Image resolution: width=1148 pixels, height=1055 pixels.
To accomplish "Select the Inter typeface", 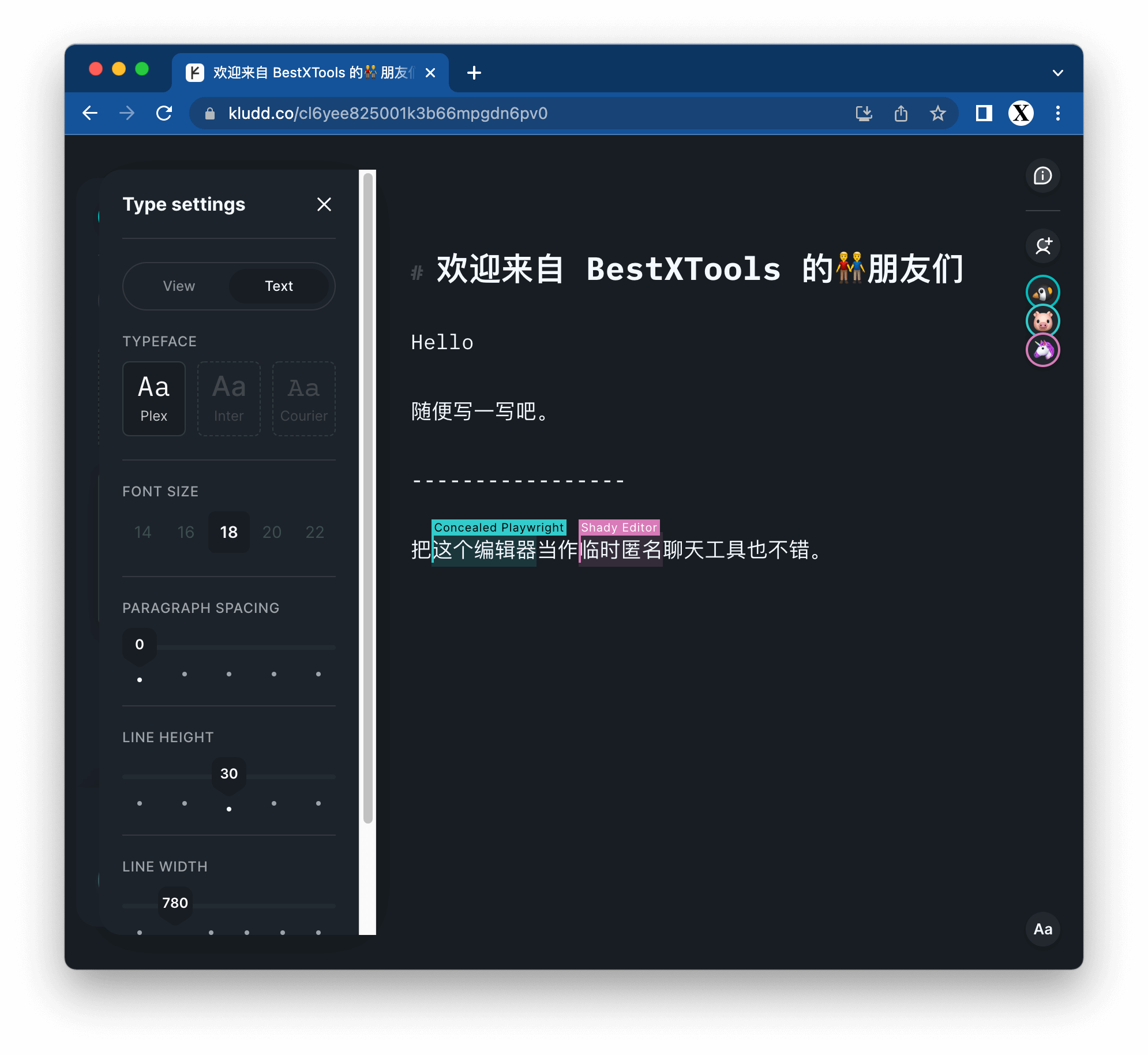I will click(x=229, y=399).
